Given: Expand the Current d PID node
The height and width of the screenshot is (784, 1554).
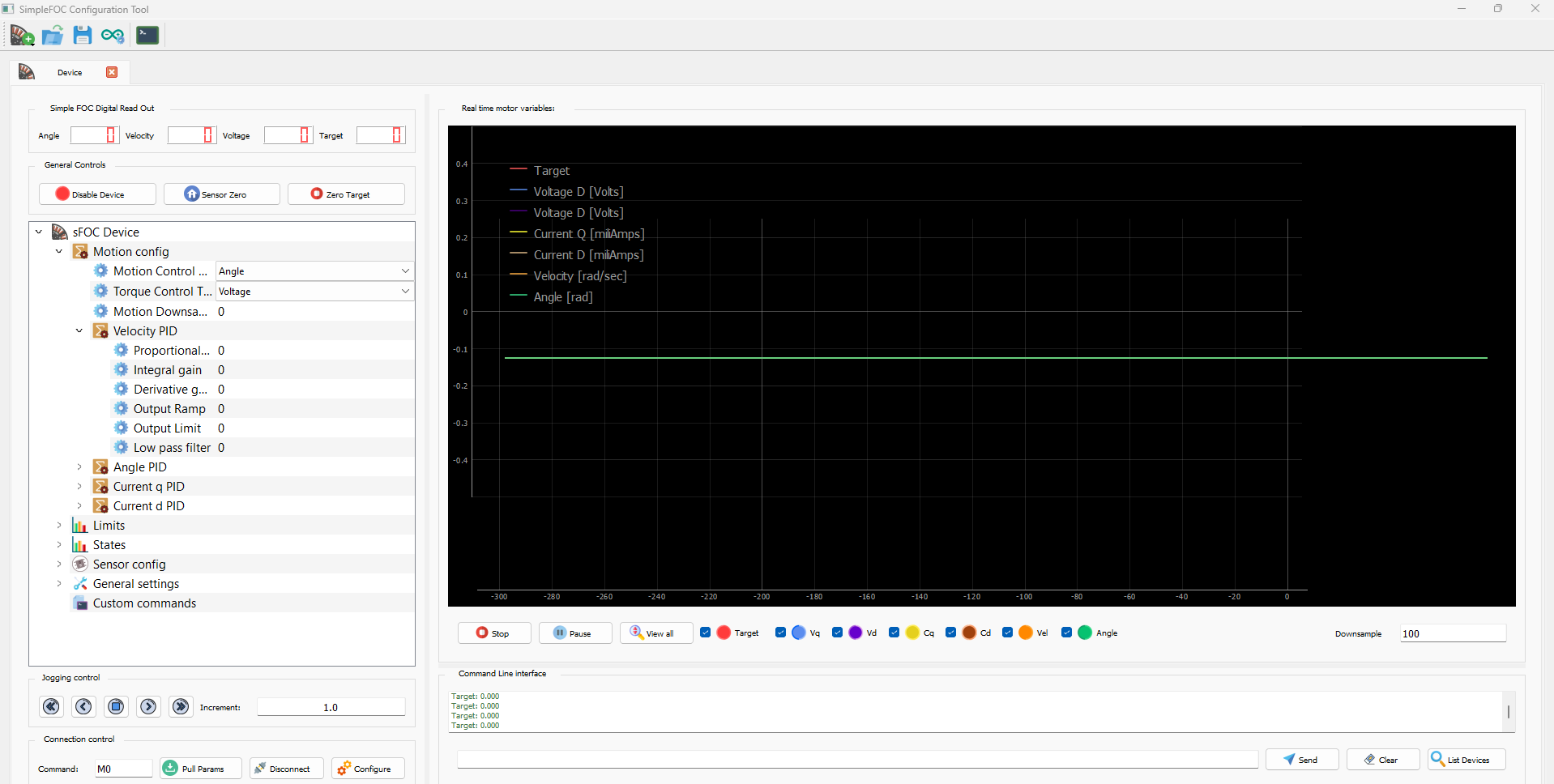Looking at the screenshot, I should pos(79,505).
